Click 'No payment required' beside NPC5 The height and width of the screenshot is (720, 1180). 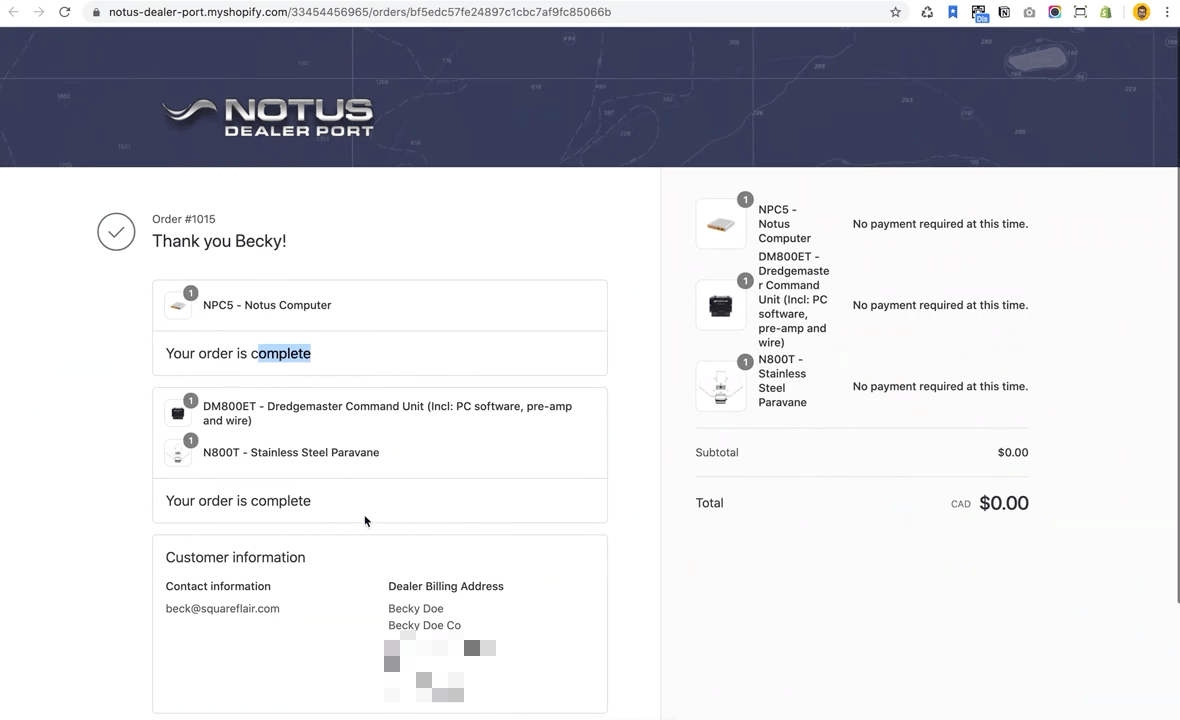(940, 223)
